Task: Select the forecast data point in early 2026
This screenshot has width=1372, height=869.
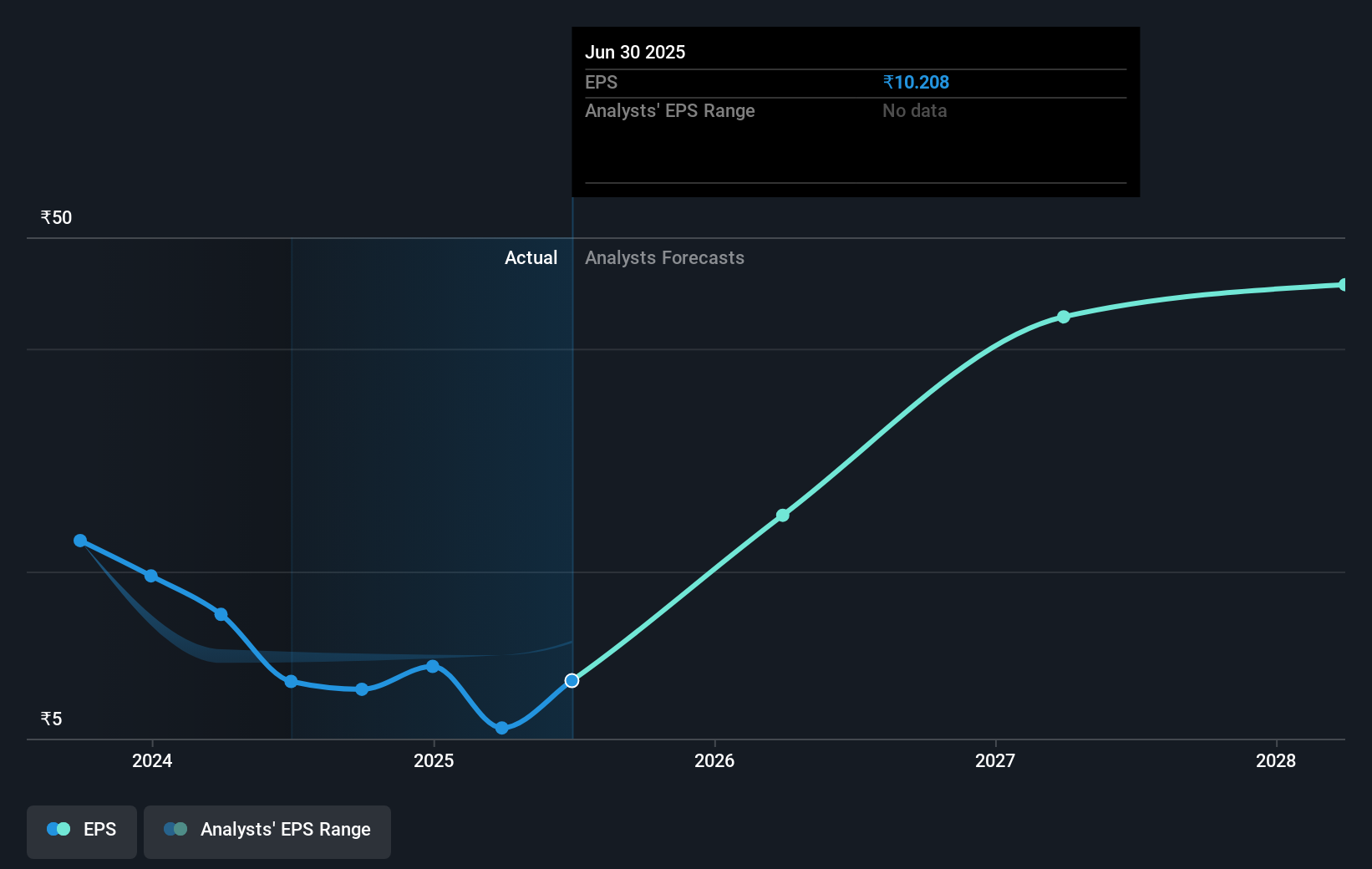Action: [x=783, y=516]
